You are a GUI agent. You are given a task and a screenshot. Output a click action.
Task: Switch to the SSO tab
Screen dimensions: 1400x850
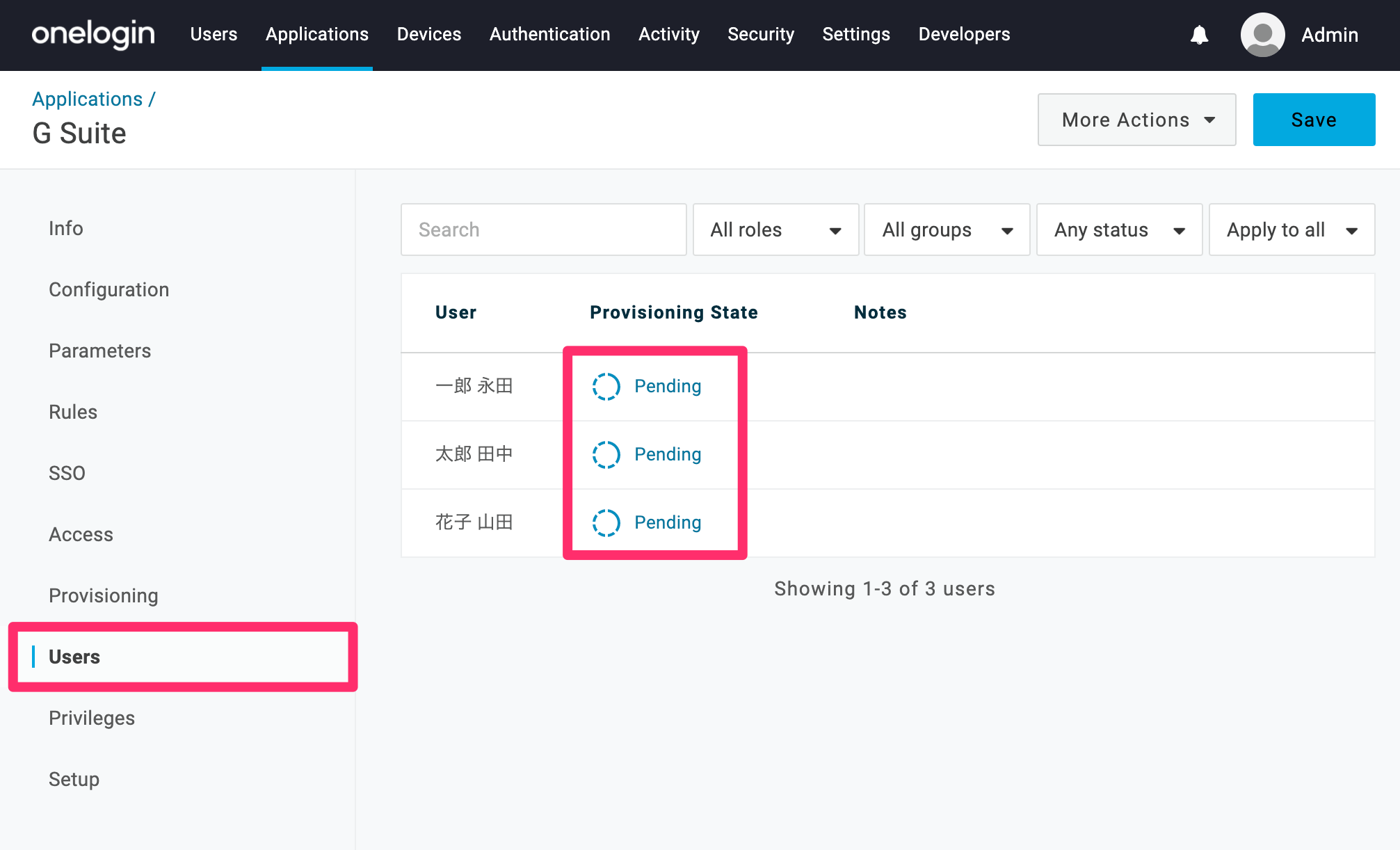tap(67, 473)
